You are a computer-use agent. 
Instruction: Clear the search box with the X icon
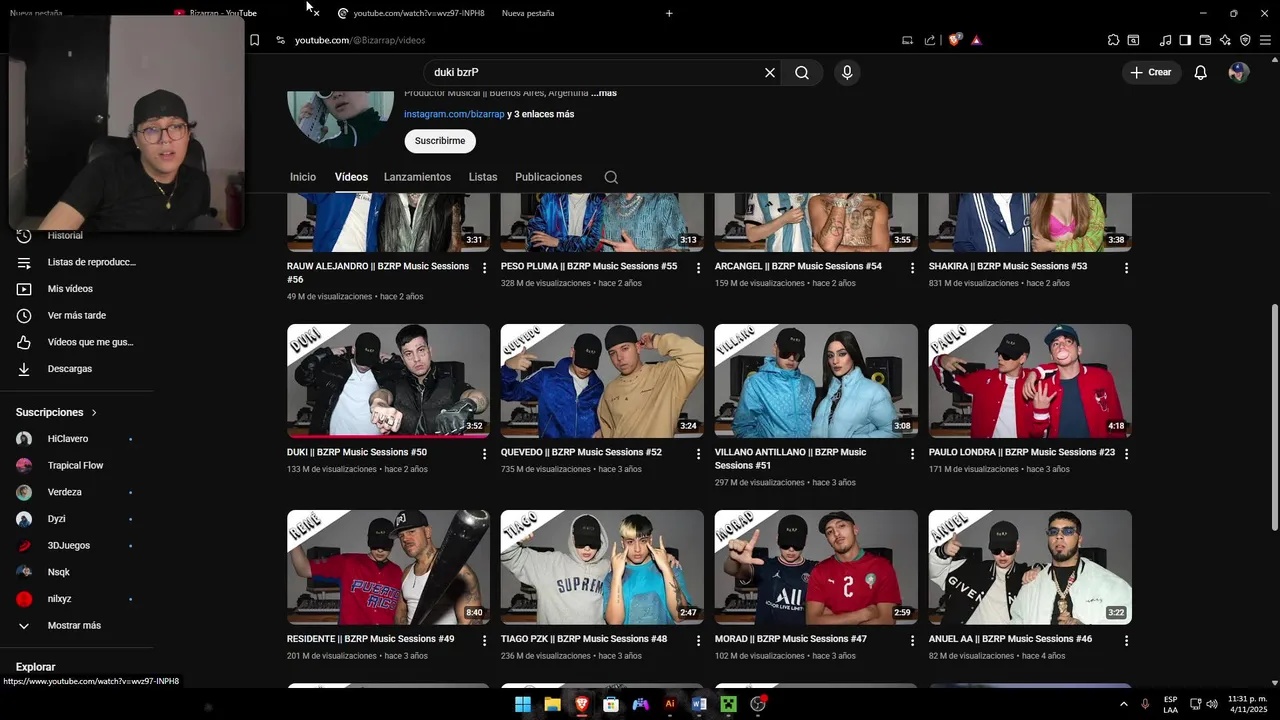[x=770, y=72]
